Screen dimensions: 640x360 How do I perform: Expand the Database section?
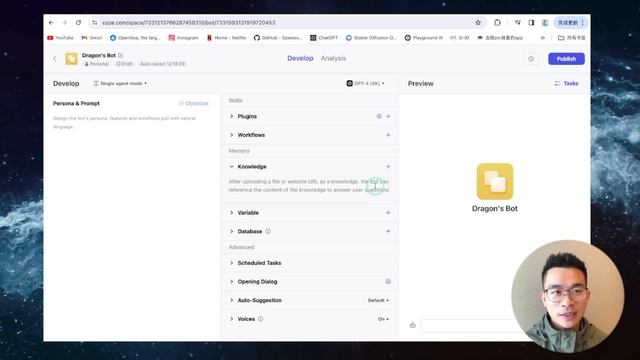(231, 231)
